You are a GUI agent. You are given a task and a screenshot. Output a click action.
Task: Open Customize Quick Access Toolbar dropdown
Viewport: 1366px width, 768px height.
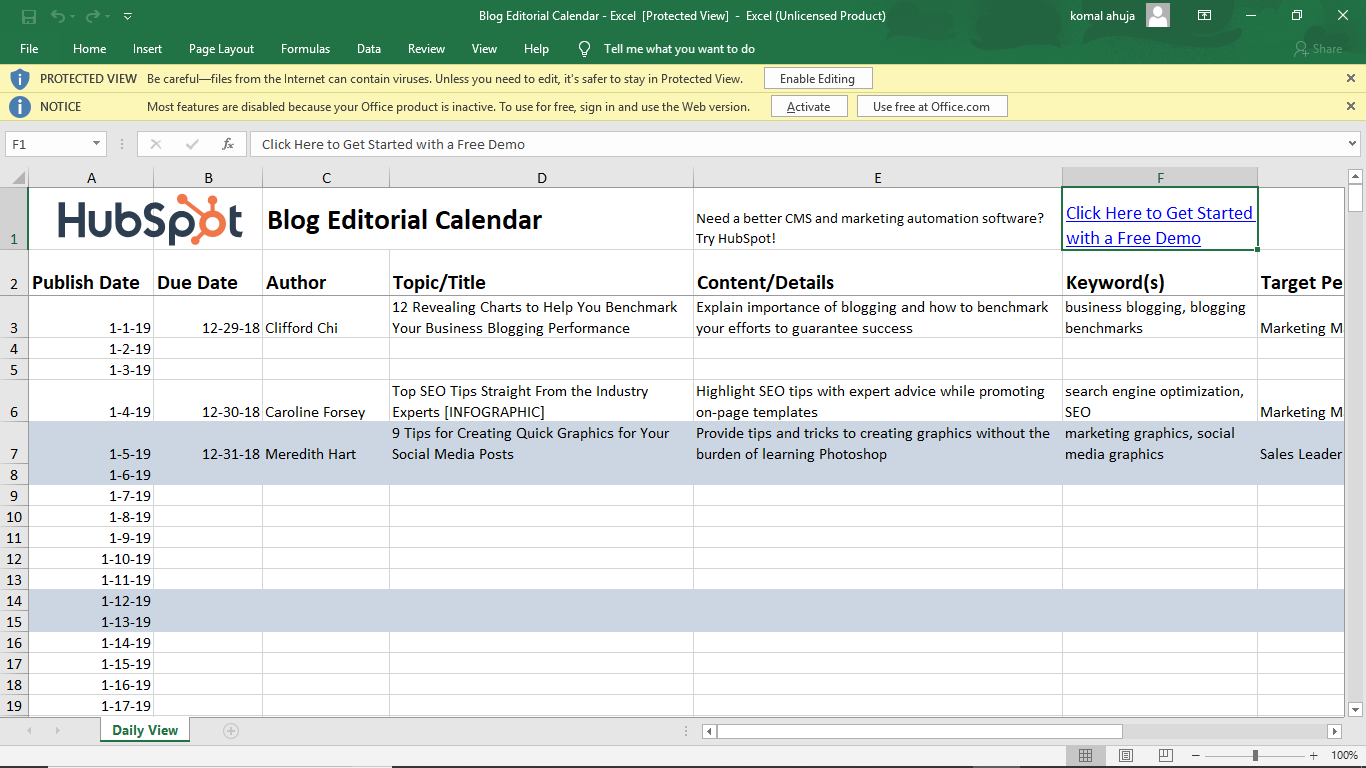[x=127, y=16]
